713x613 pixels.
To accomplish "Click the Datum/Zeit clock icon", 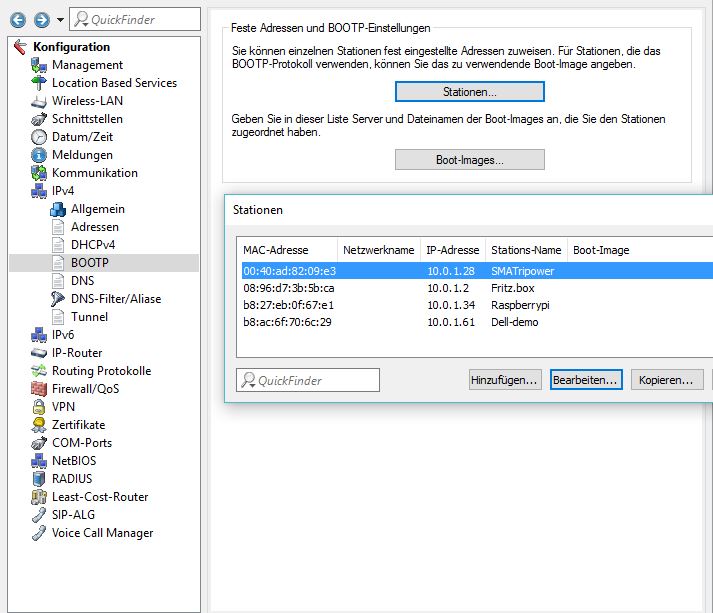I will pos(39,137).
